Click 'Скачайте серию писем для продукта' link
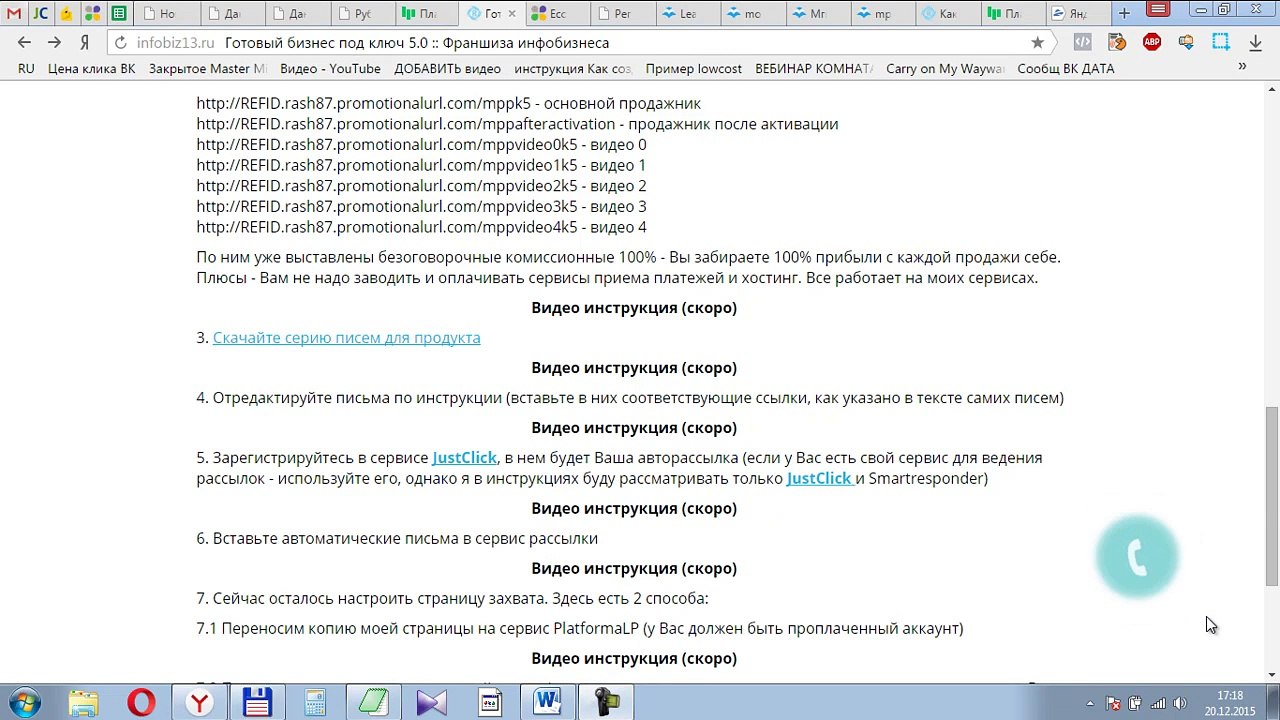 (346, 338)
